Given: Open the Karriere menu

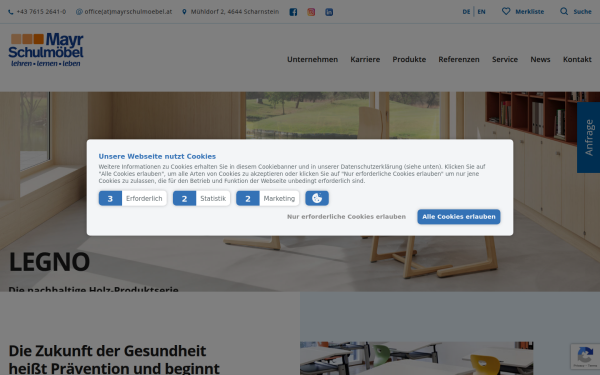Looking at the screenshot, I should coord(365,59).
